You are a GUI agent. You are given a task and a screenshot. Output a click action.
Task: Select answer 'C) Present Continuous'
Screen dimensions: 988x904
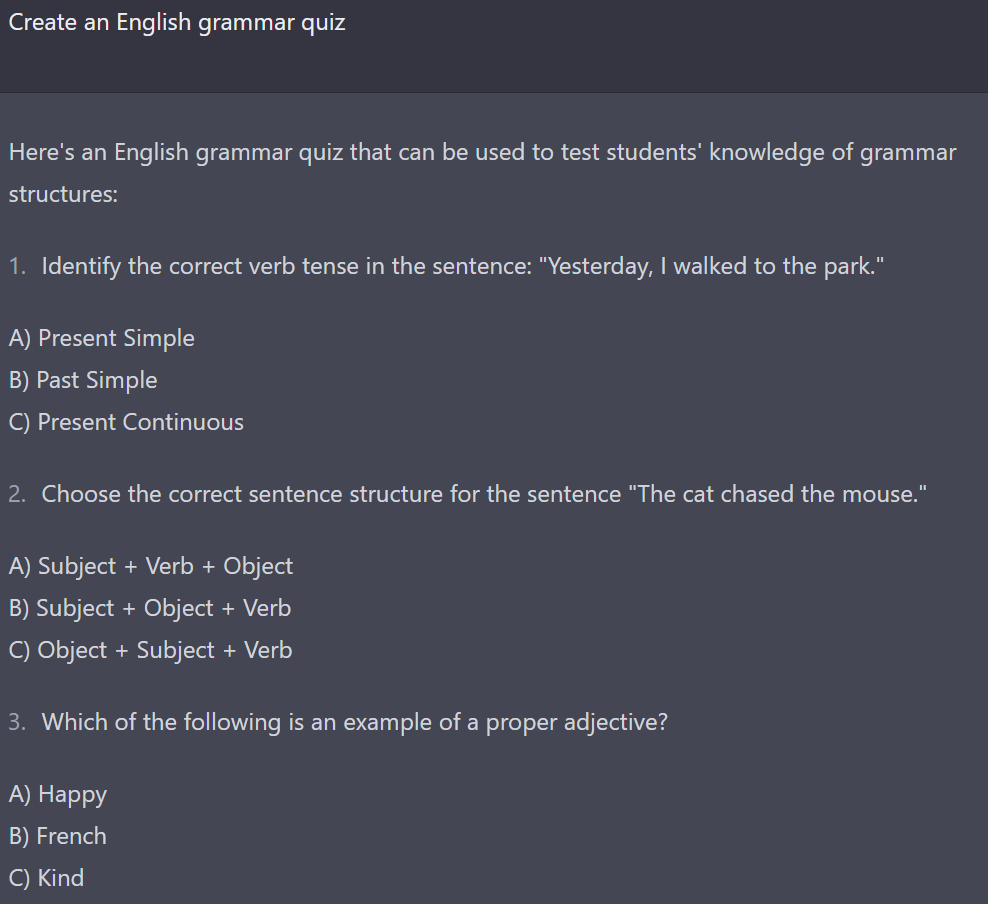pyautogui.click(x=126, y=422)
